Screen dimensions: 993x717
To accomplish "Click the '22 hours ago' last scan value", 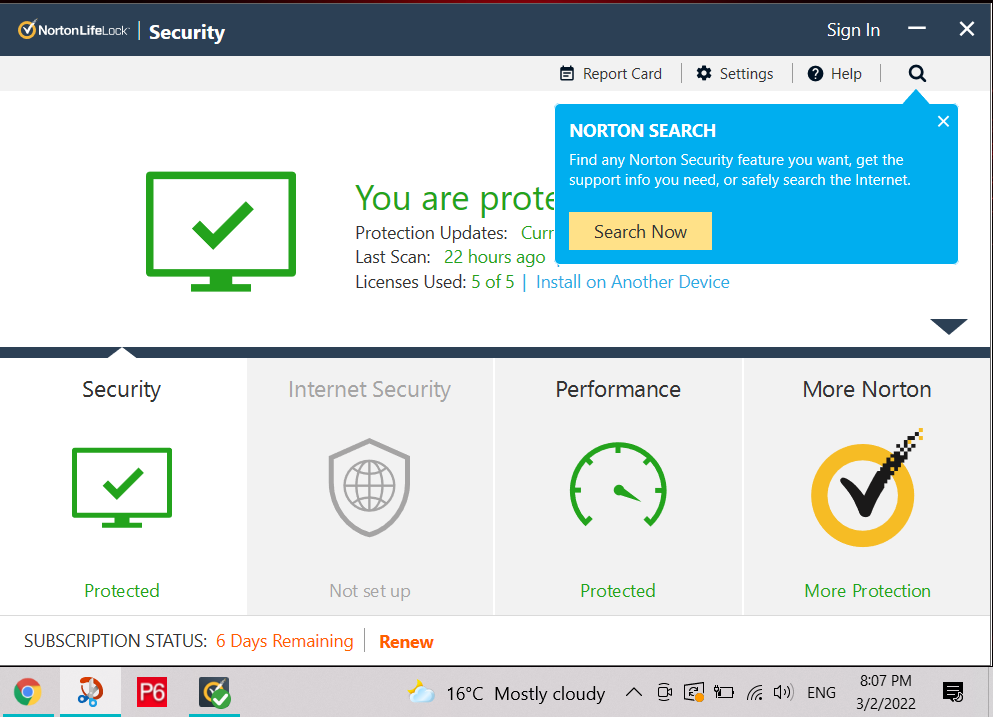I will click(495, 257).
